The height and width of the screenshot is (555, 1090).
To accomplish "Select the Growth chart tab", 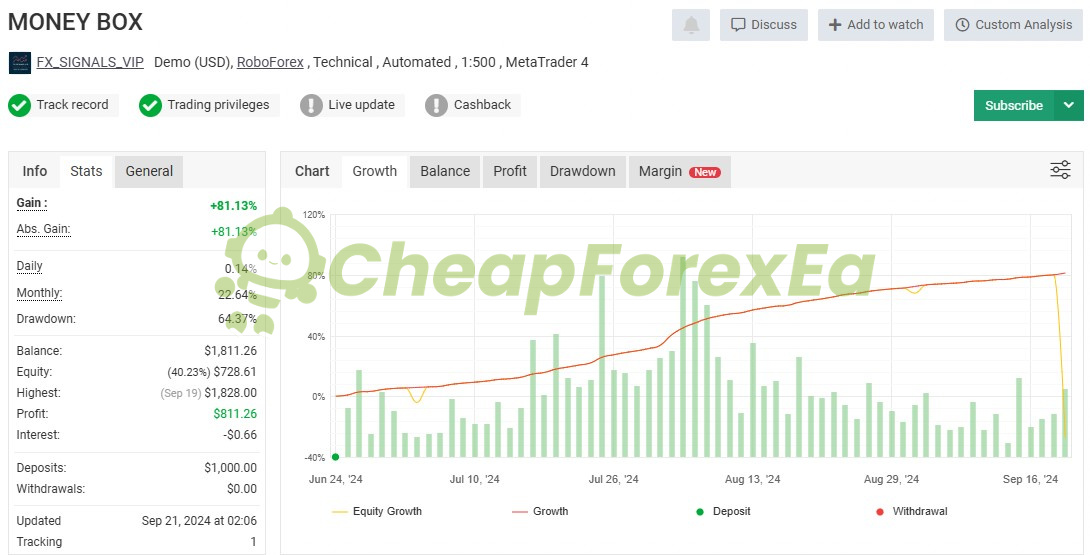I will (375, 171).
